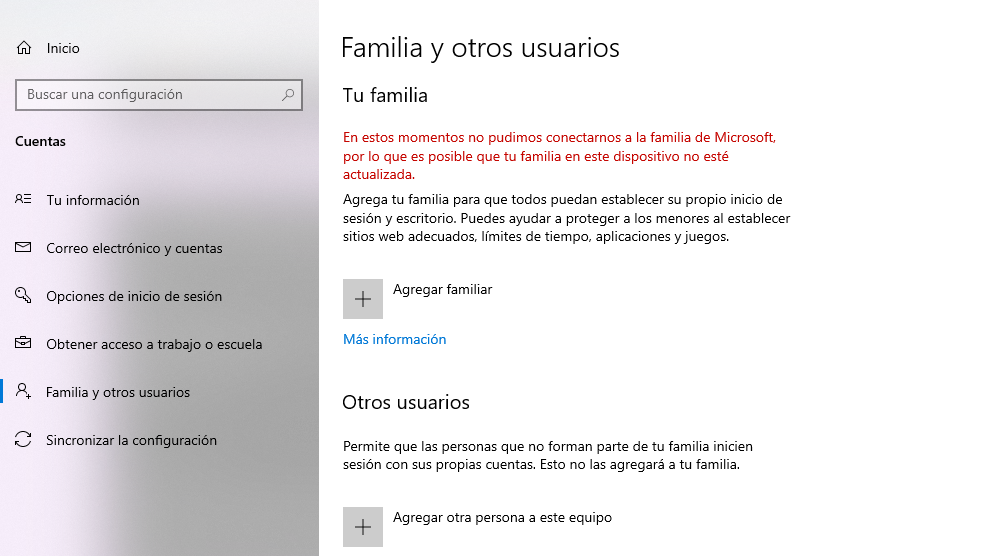Focus the Buscar una configuración search box
This screenshot has width=982, height=556.
point(150,95)
